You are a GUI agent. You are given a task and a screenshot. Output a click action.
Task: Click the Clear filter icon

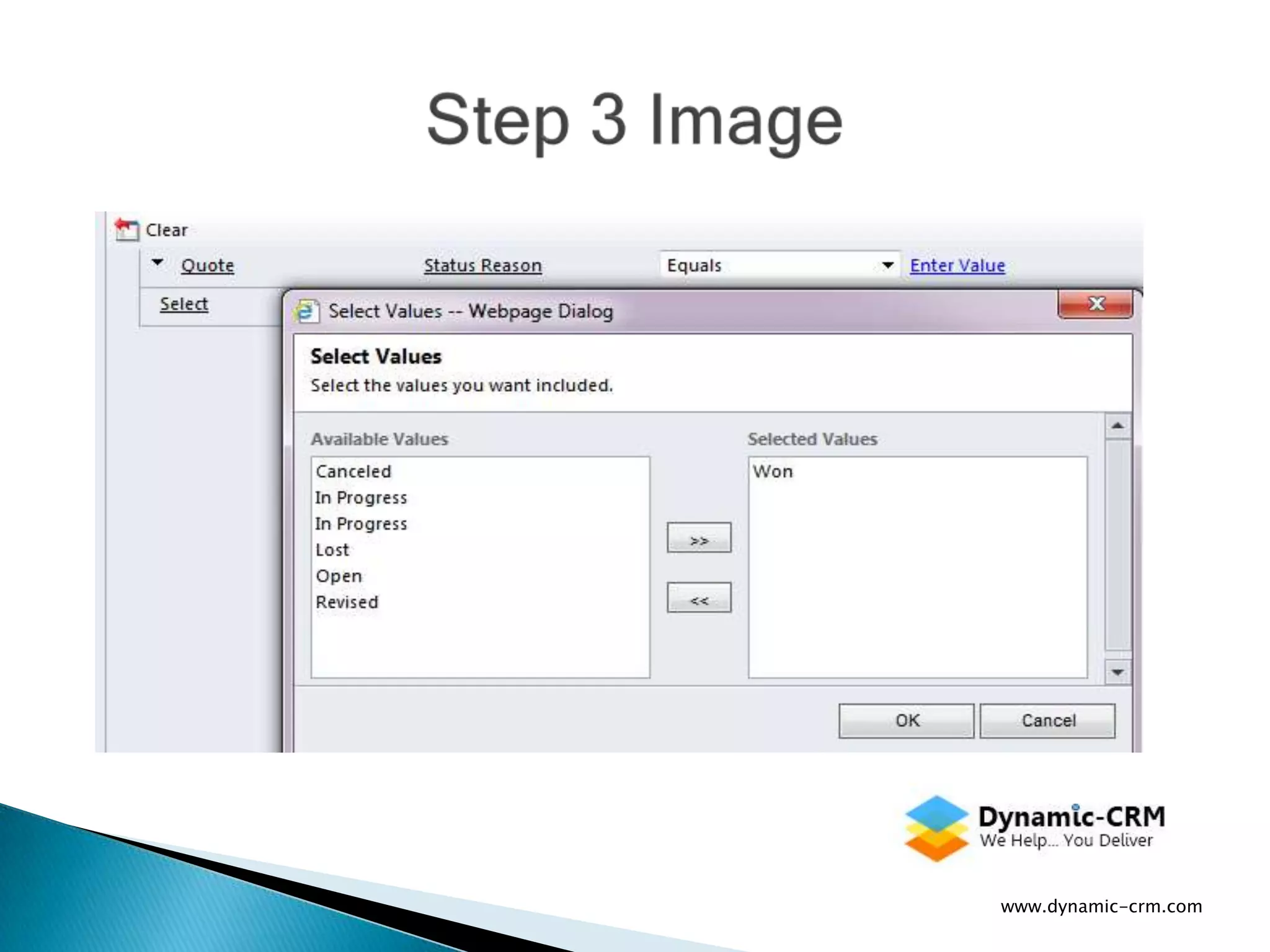tap(127, 229)
